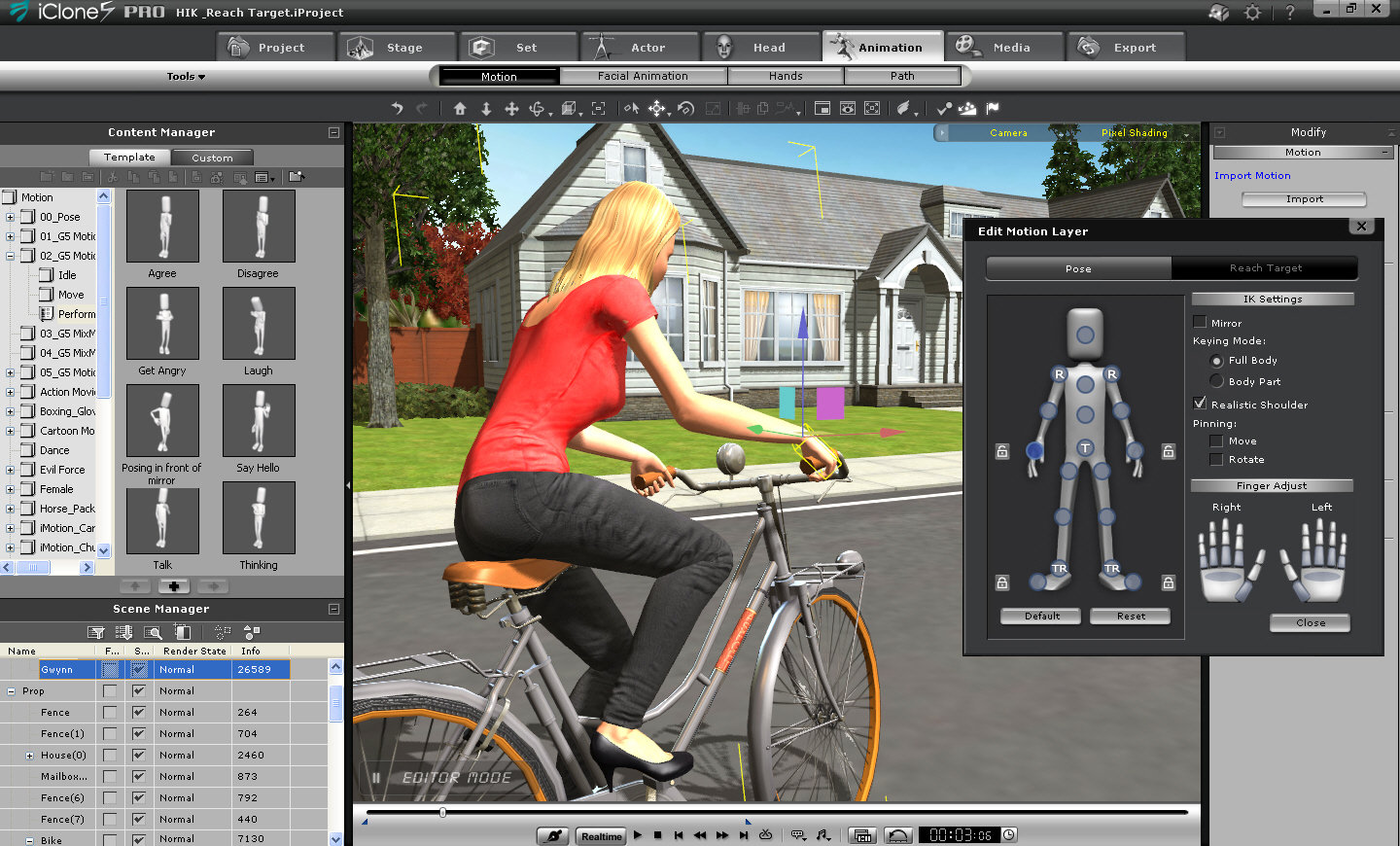1400x846 pixels.
Task: Open the Facial Animation tab
Action: click(x=643, y=76)
